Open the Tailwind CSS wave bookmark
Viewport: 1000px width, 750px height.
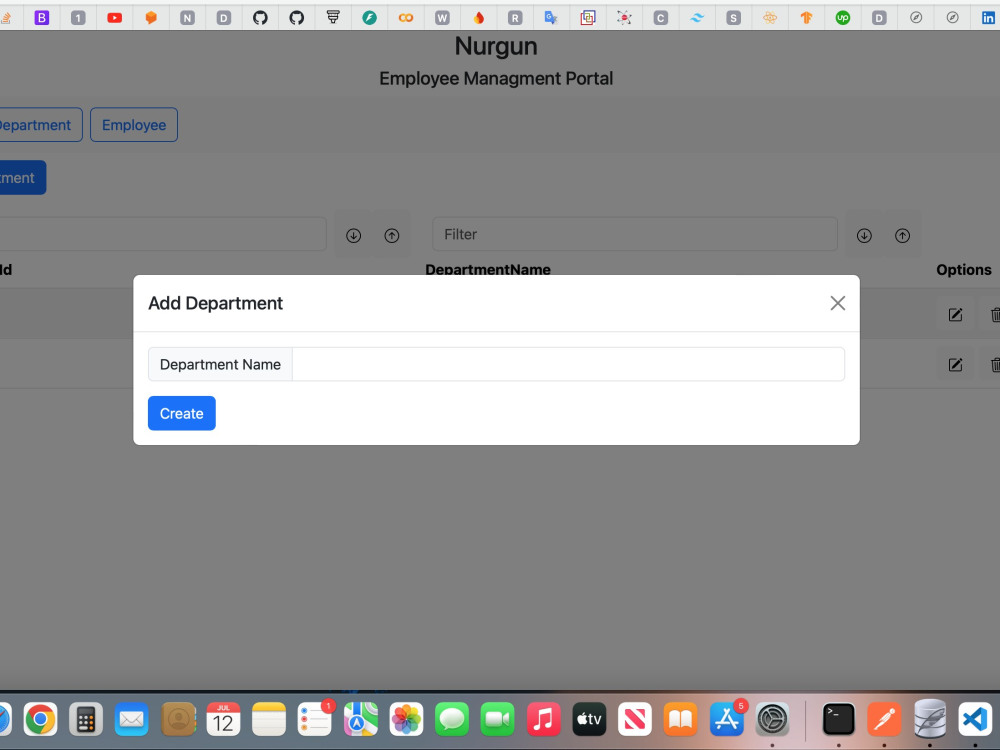(x=697, y=18)
